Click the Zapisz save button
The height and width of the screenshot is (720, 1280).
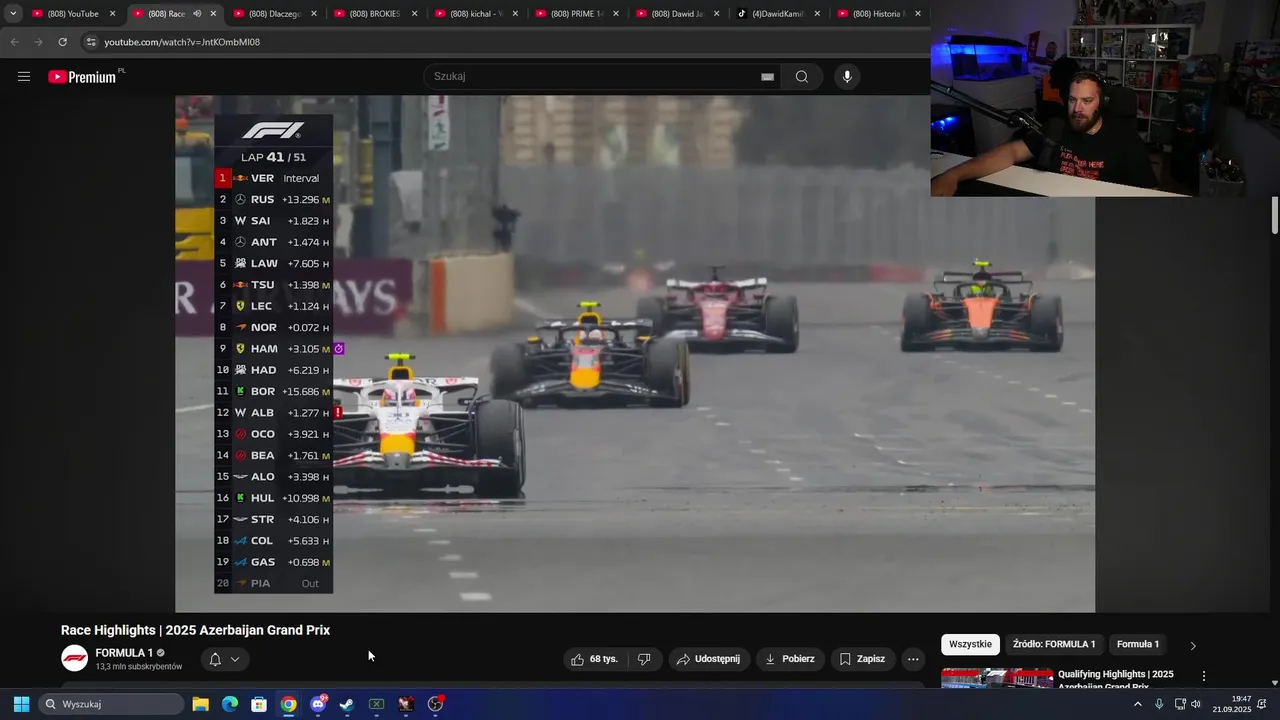862,659
